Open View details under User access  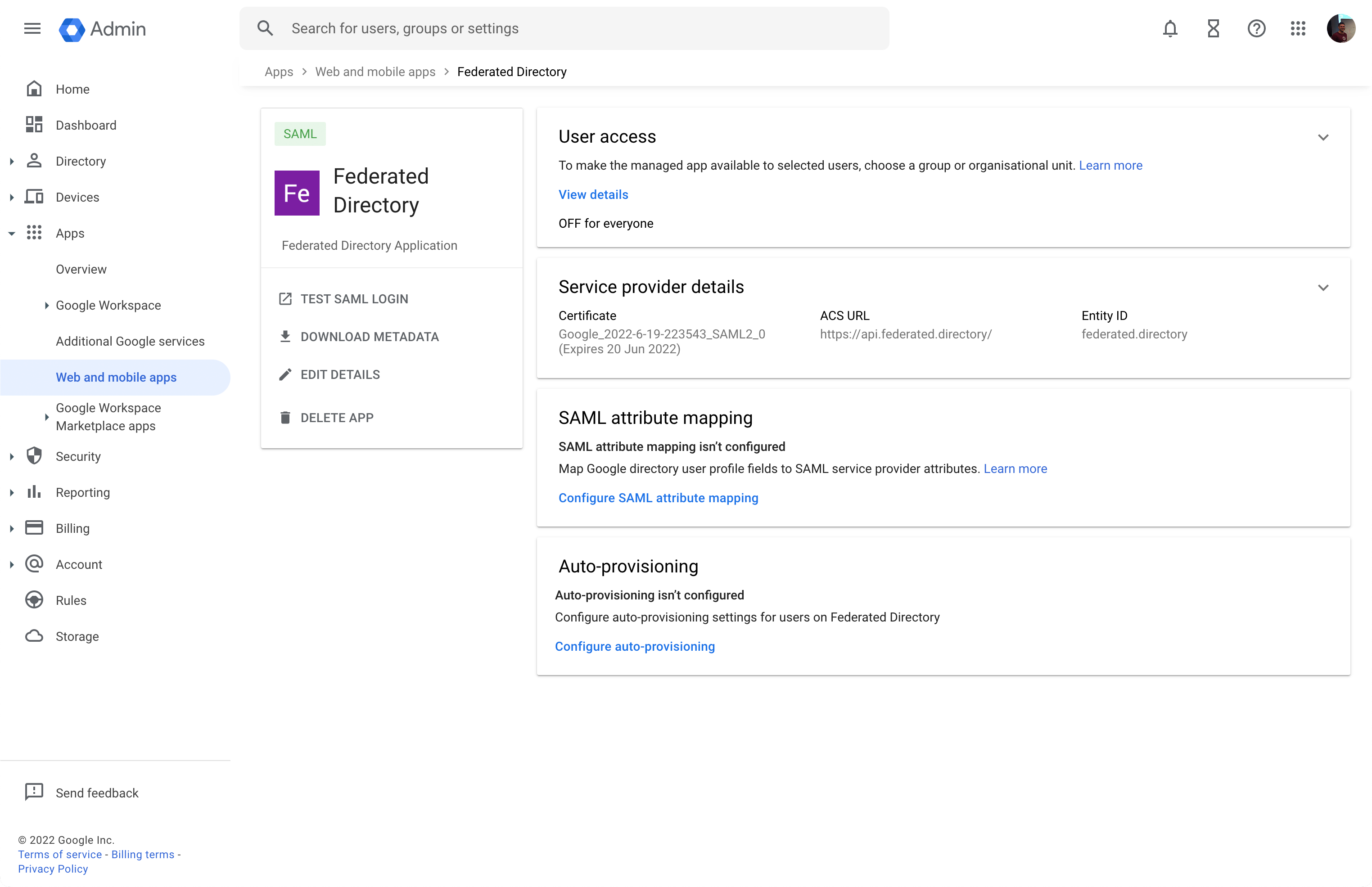click(593, 194)
